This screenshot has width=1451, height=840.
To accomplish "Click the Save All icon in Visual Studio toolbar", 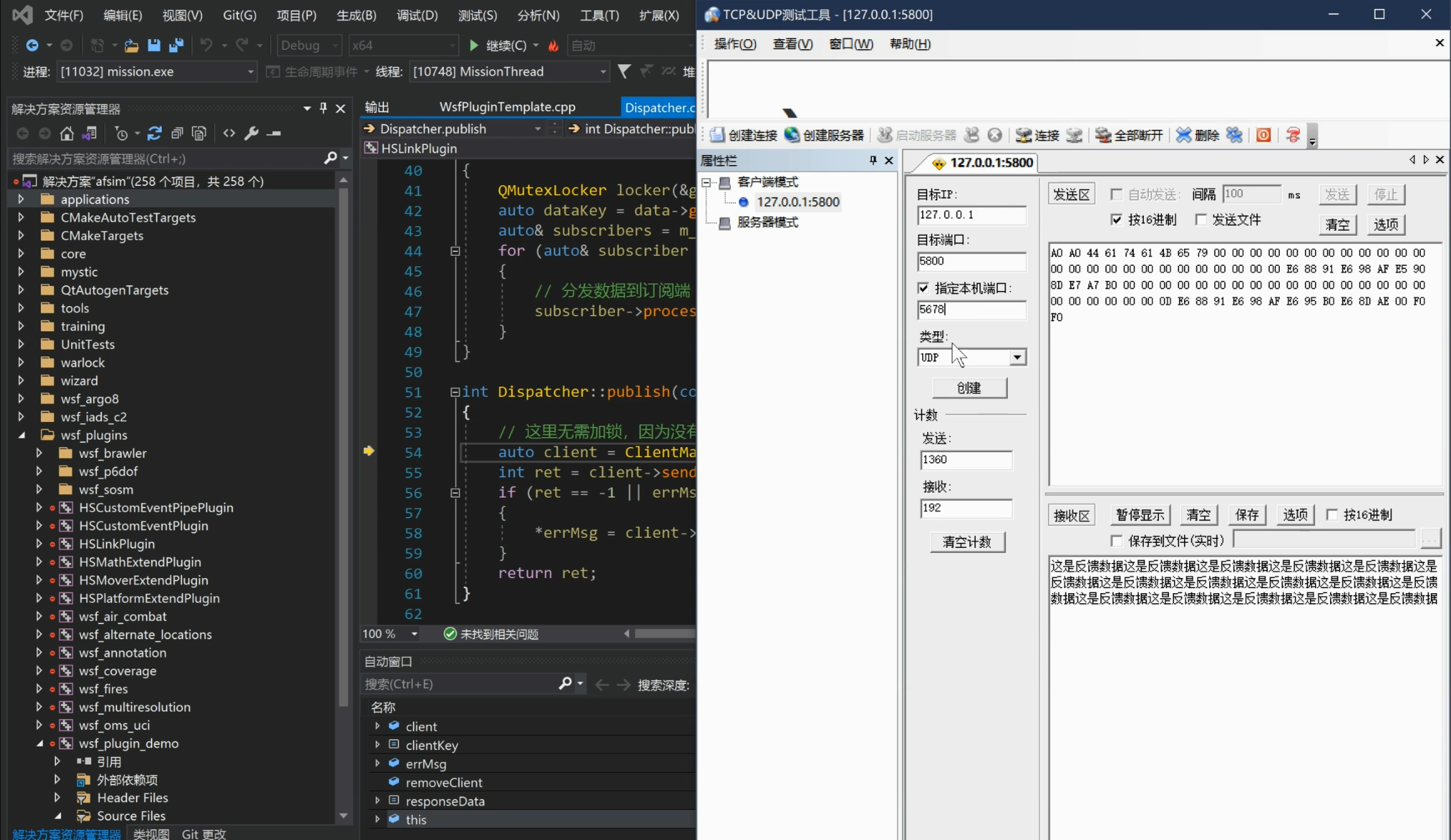I will click(176, 45).
